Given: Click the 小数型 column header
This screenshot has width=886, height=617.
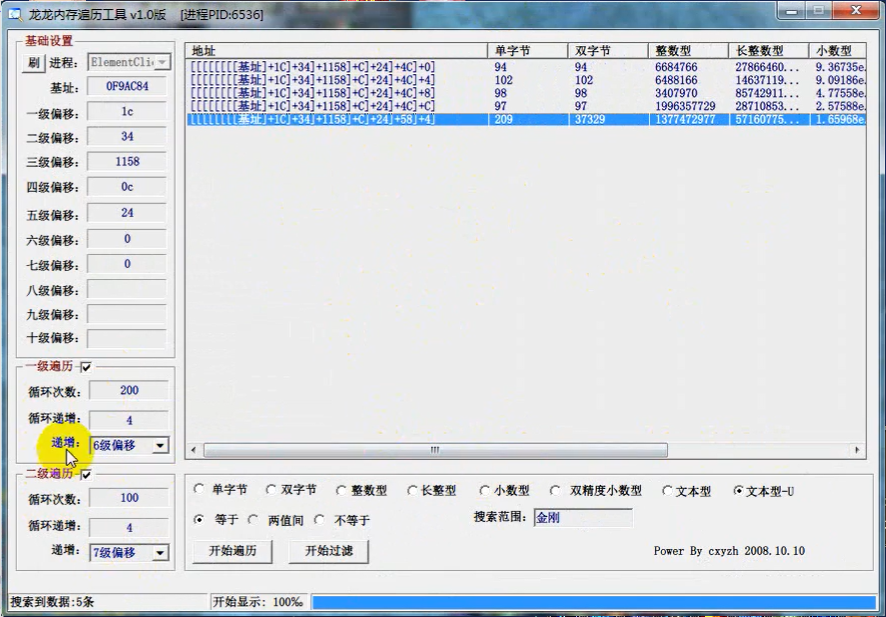Looking at the screenshot, I should point(837,50).
